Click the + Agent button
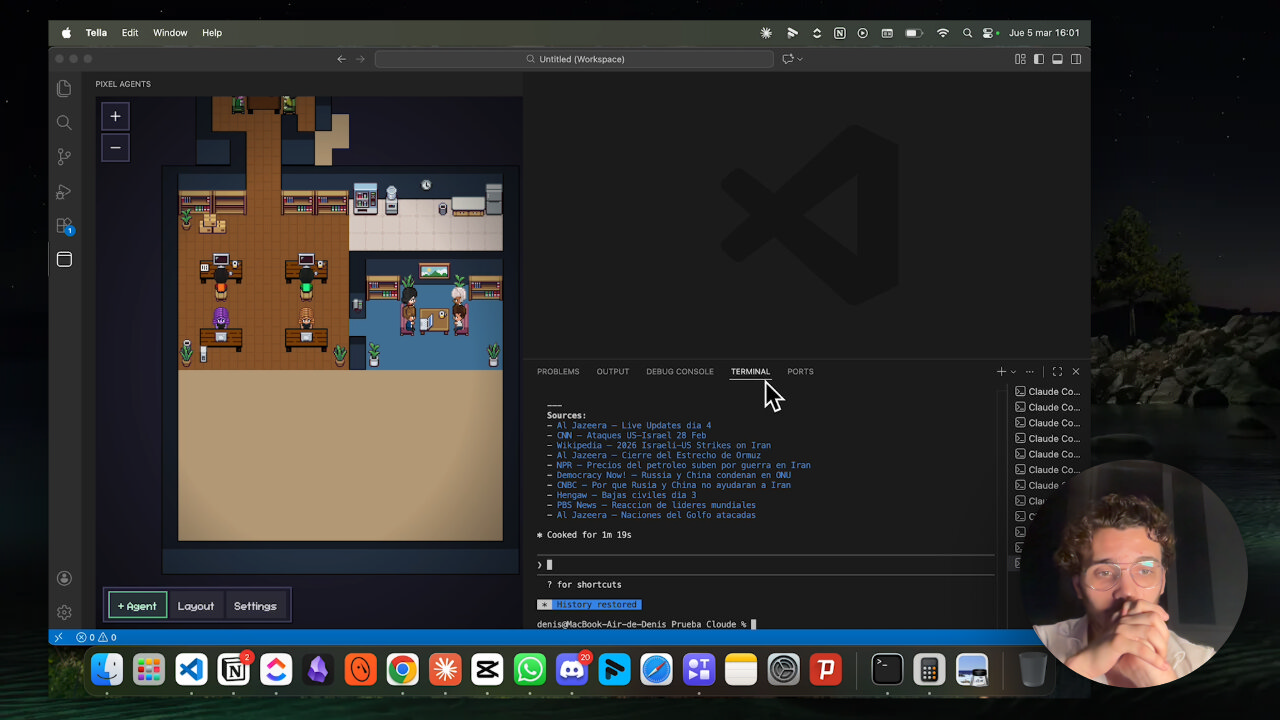The width and height of the screenshot is (1280, 720). pyautogui.click(x=137, y=606)
